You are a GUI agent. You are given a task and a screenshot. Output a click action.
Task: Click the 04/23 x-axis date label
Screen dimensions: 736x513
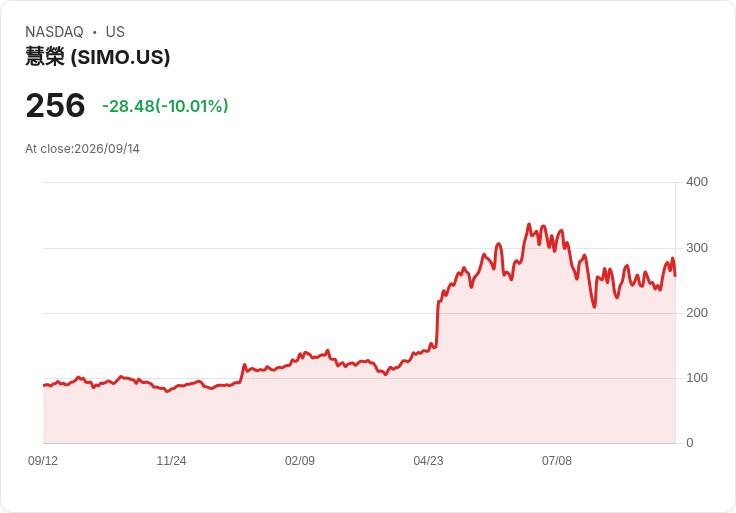(x=428, y=461)
